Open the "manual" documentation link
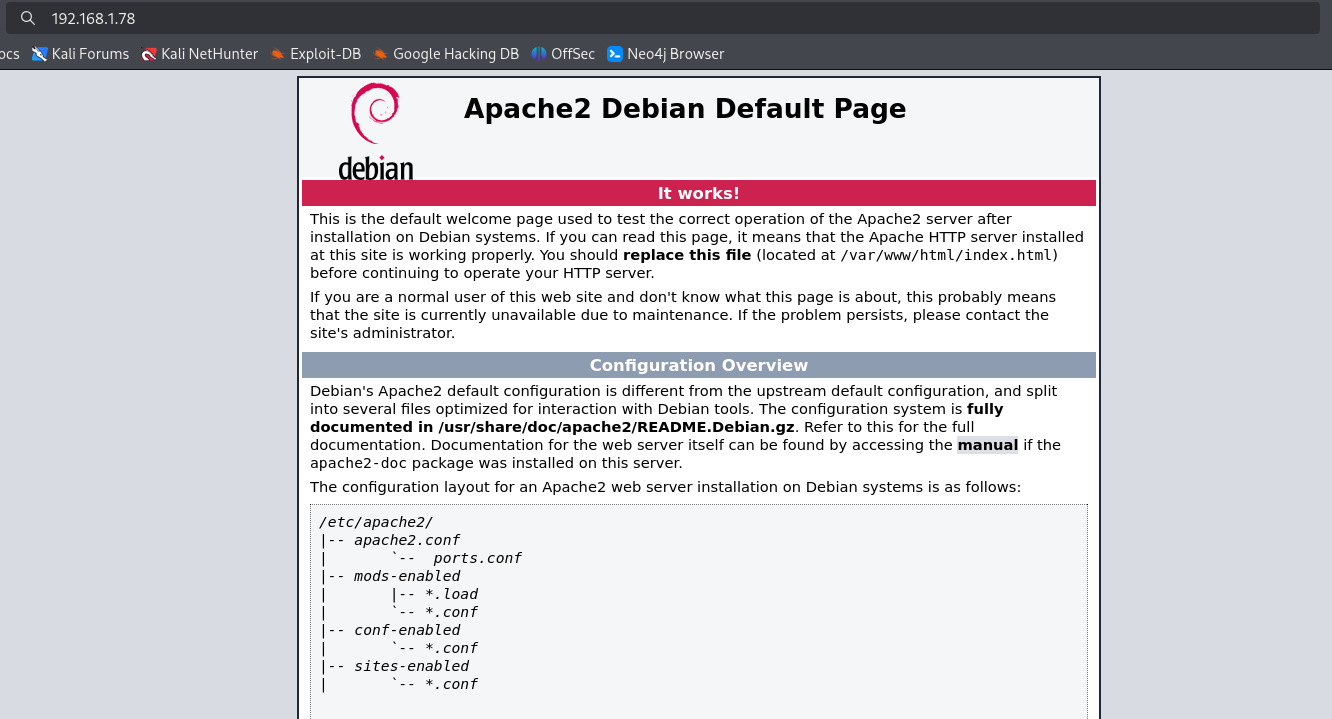Image resolution: width=1332 pixels, height=719 pixels. pyautogui.click(x=987, y=445)
